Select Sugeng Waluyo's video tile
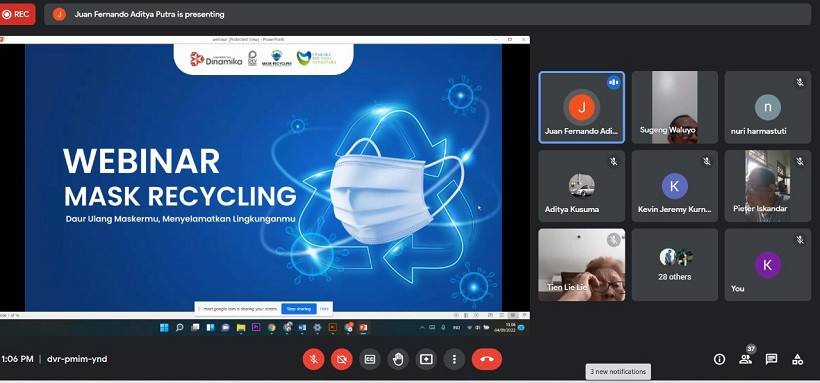Viewport: 820px width, 383px height. click(x=675, y=107)
